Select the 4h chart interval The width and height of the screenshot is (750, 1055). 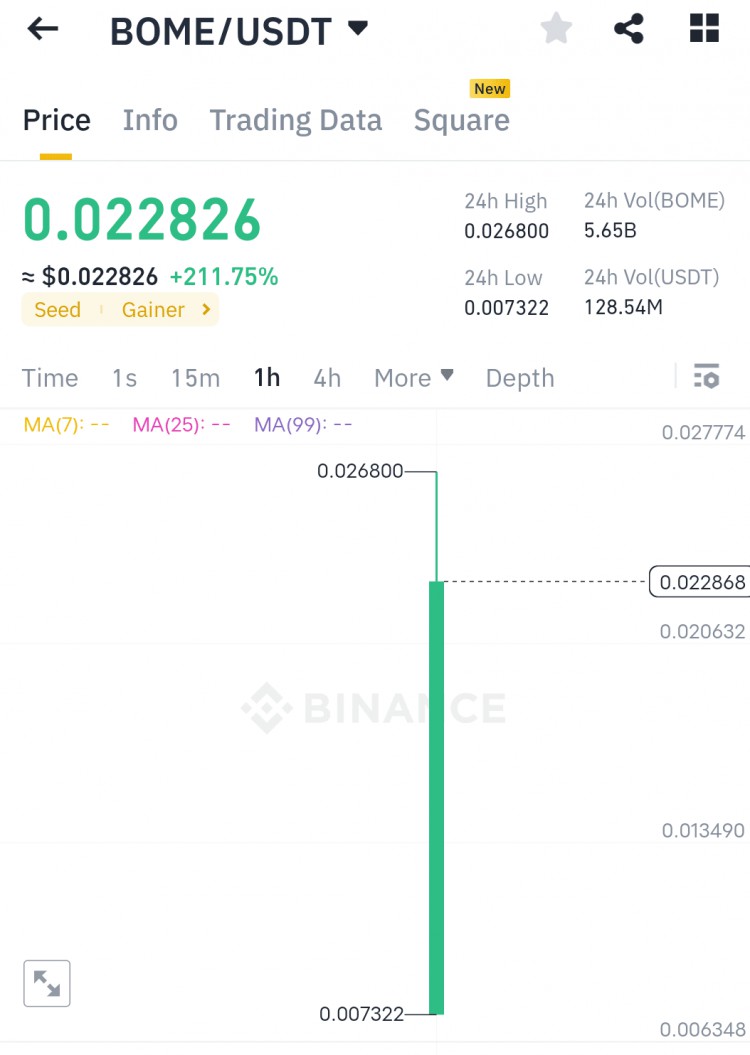[327, 377]
